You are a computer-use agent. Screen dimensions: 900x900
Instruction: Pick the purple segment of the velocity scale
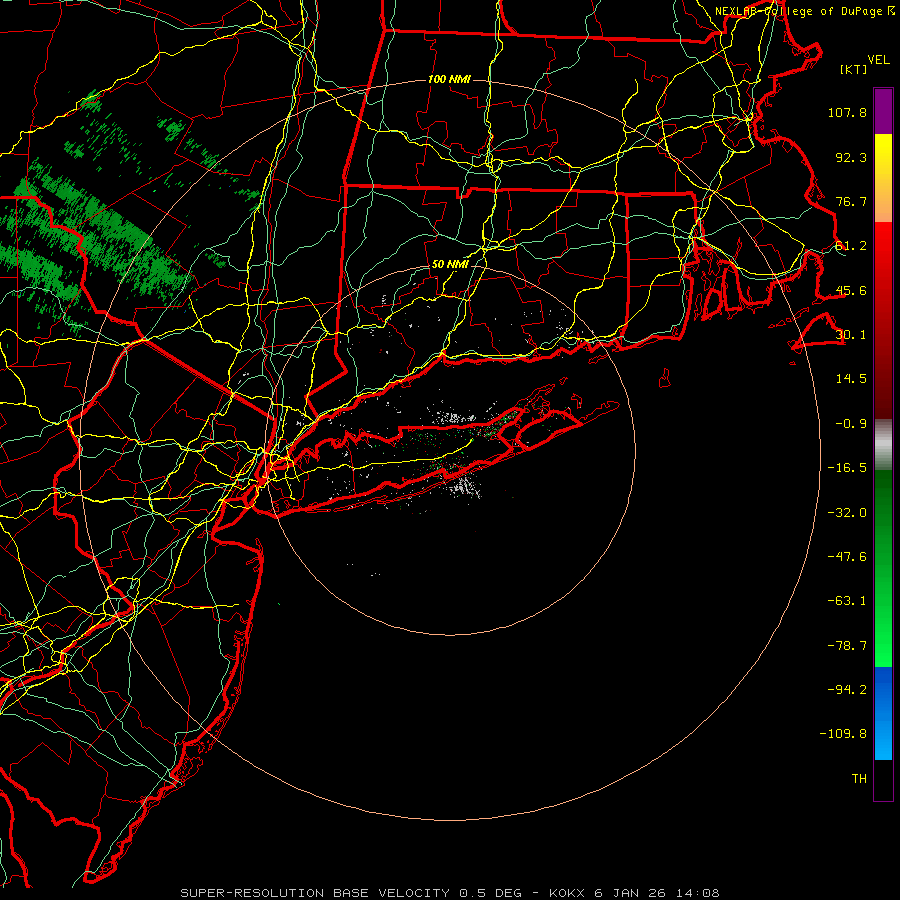click(x=883, y=112)
